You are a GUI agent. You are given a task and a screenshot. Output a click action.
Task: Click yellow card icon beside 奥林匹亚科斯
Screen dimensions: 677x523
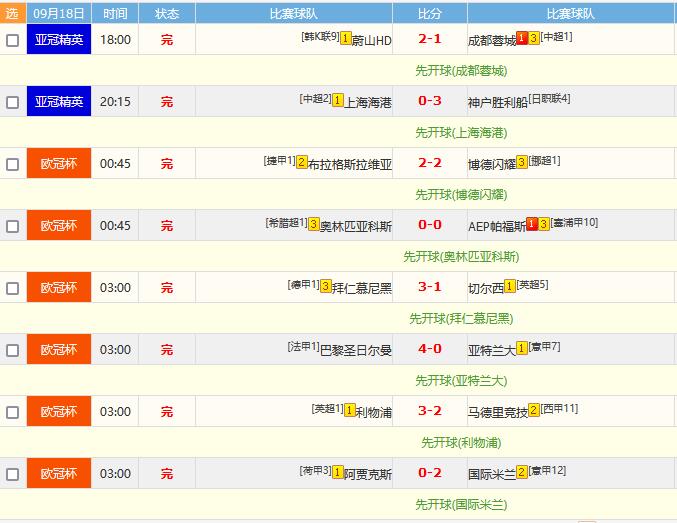pyautogui.click(x=313, y=224)
